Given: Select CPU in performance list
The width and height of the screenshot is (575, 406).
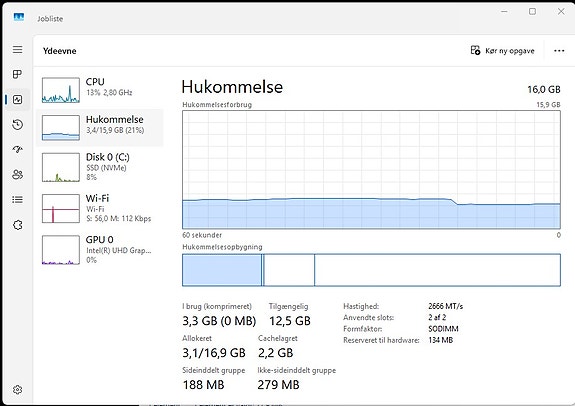Looking at the screenshot, I should pyautogui.click(x=100, y=89).
